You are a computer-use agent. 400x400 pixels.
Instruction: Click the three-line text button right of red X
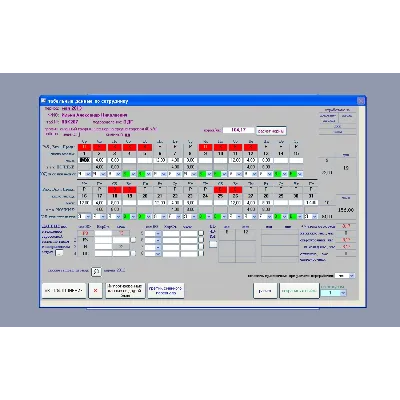coord(125,291)
